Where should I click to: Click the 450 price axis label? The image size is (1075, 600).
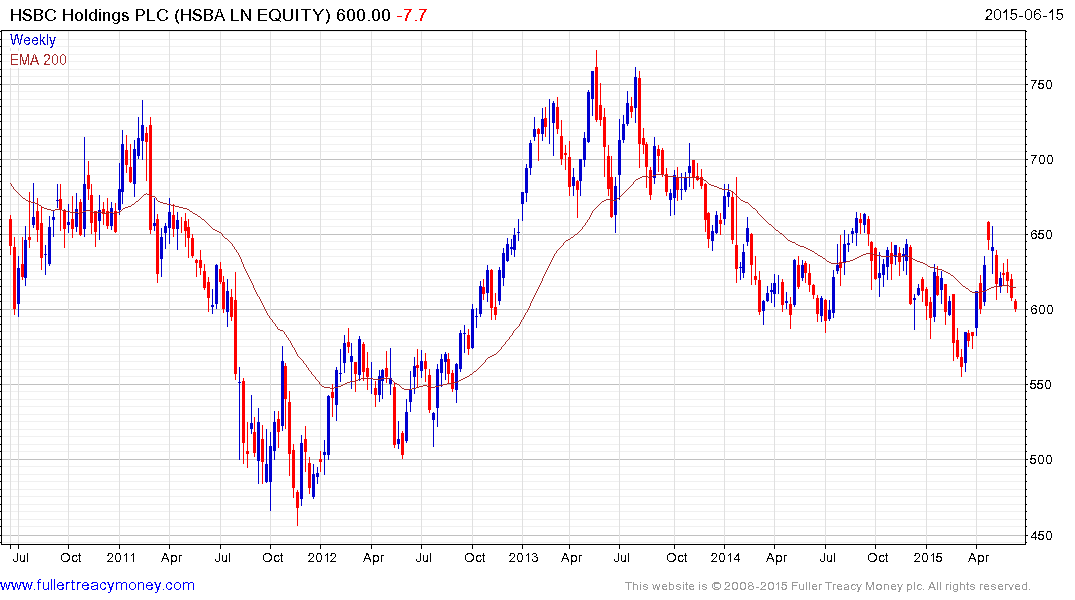1041,535
